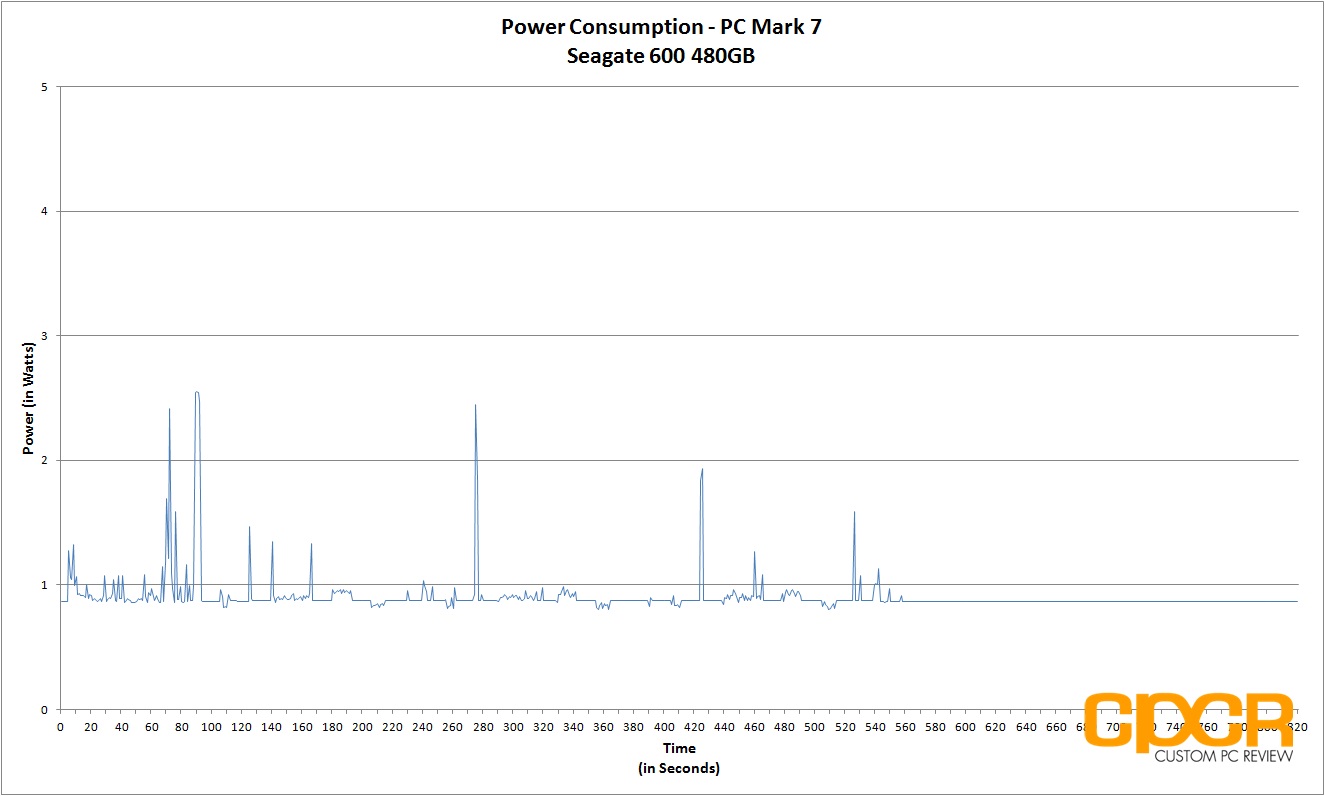Pick the x-axis tick label 160
Viewport: 1325px width, 796px height.
click(302, 726)
